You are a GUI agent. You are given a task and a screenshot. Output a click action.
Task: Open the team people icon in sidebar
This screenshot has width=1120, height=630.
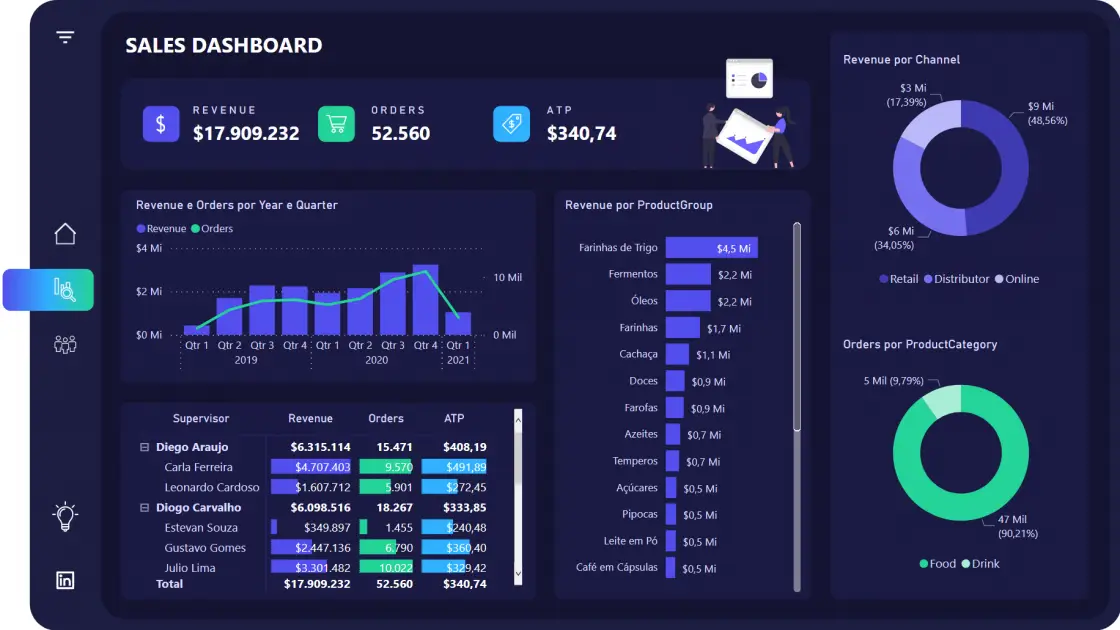(x=65, y=344)
